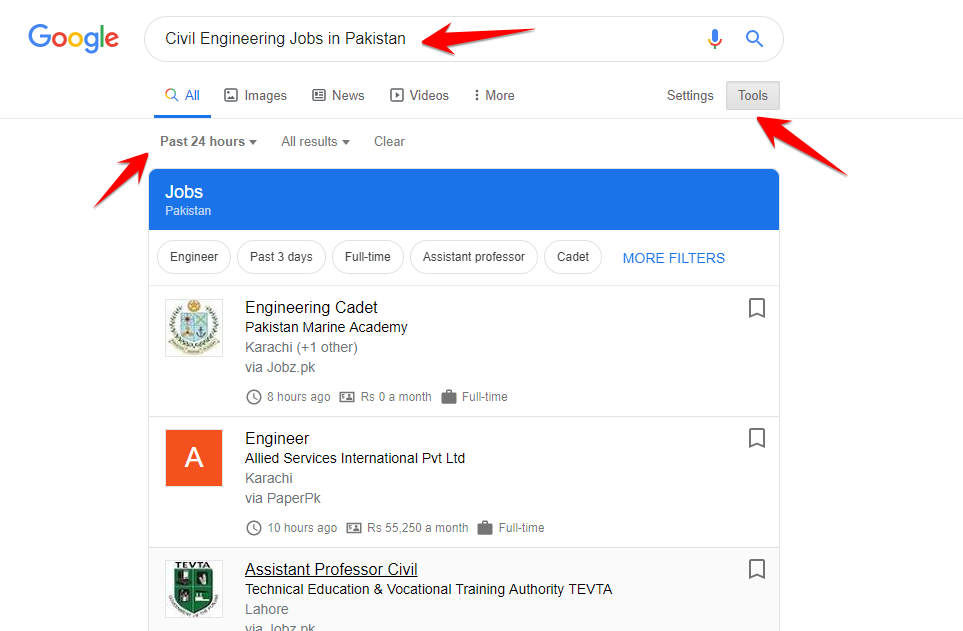The height and width of the screenshot is (631, 963).
Task: Open the Past 24 hours dropdown
Action: (208, 141)
